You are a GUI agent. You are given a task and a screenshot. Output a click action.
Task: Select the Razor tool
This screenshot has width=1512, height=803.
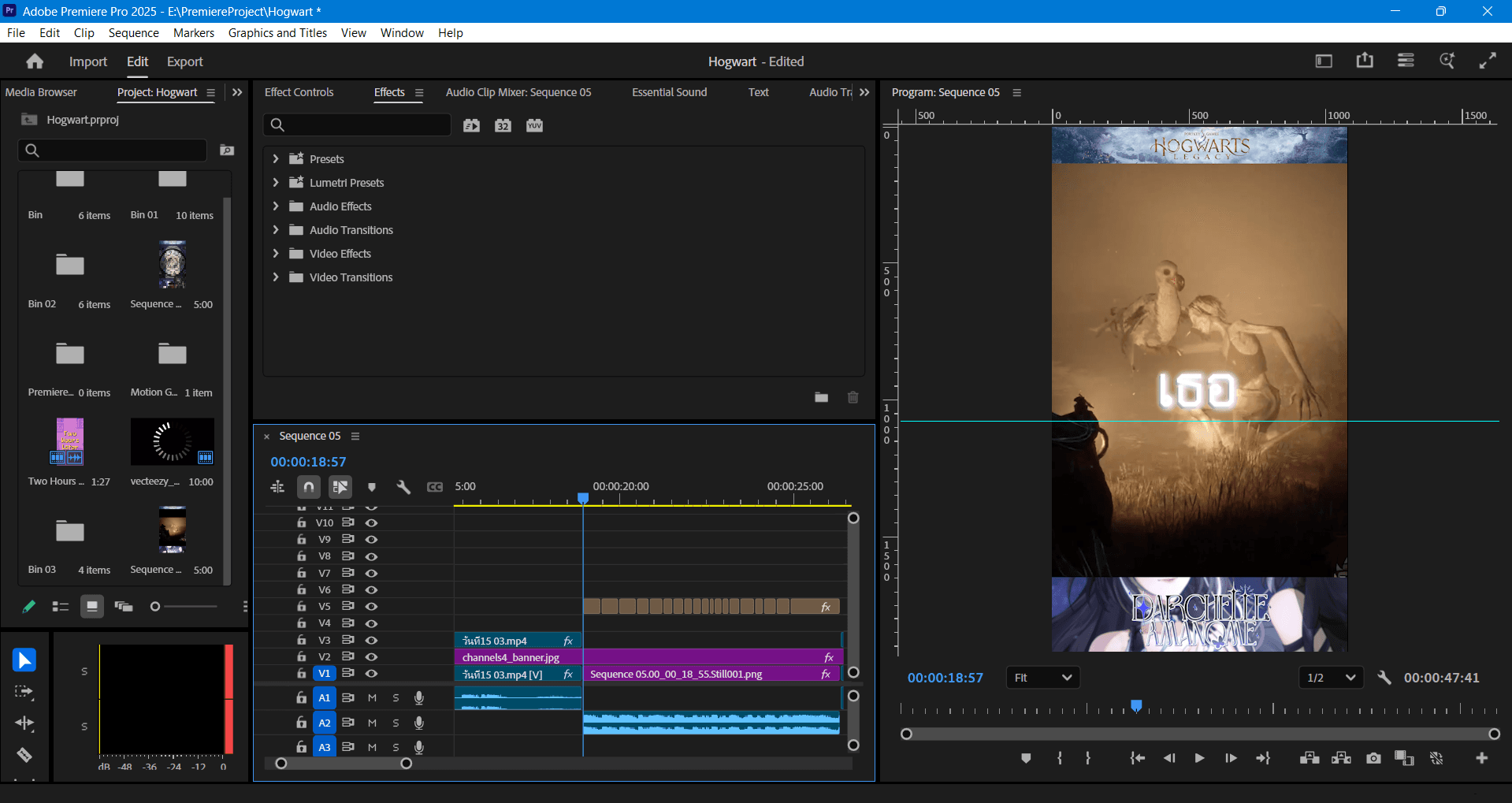(24, 755)
